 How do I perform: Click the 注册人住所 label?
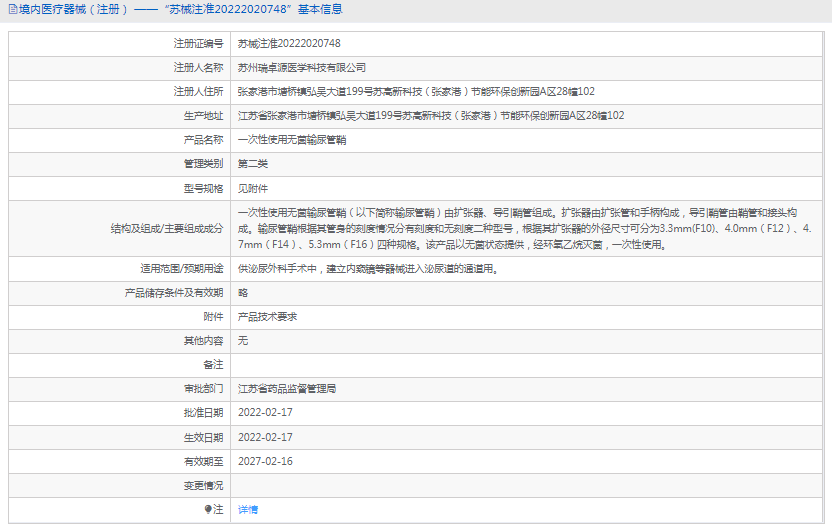point(198,92)
